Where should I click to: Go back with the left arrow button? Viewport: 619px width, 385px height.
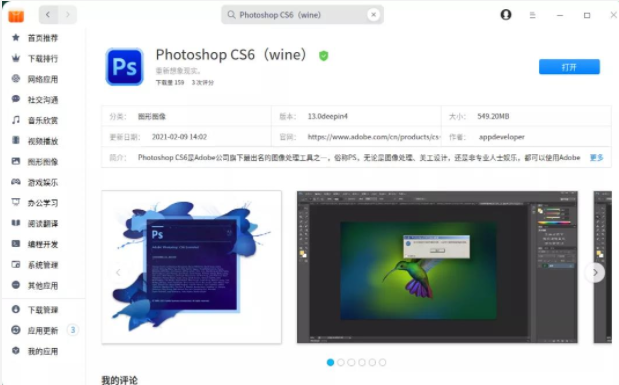click(48, 15)
